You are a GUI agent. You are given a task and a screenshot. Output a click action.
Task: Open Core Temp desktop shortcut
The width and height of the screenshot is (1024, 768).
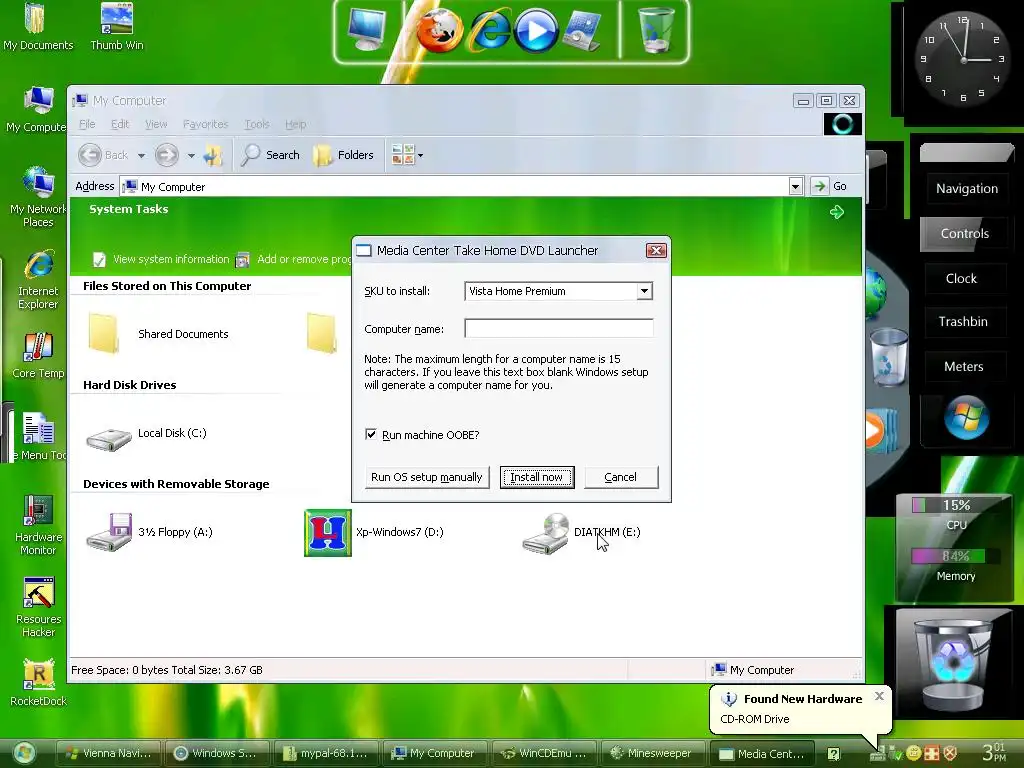[x=38, y=356]
